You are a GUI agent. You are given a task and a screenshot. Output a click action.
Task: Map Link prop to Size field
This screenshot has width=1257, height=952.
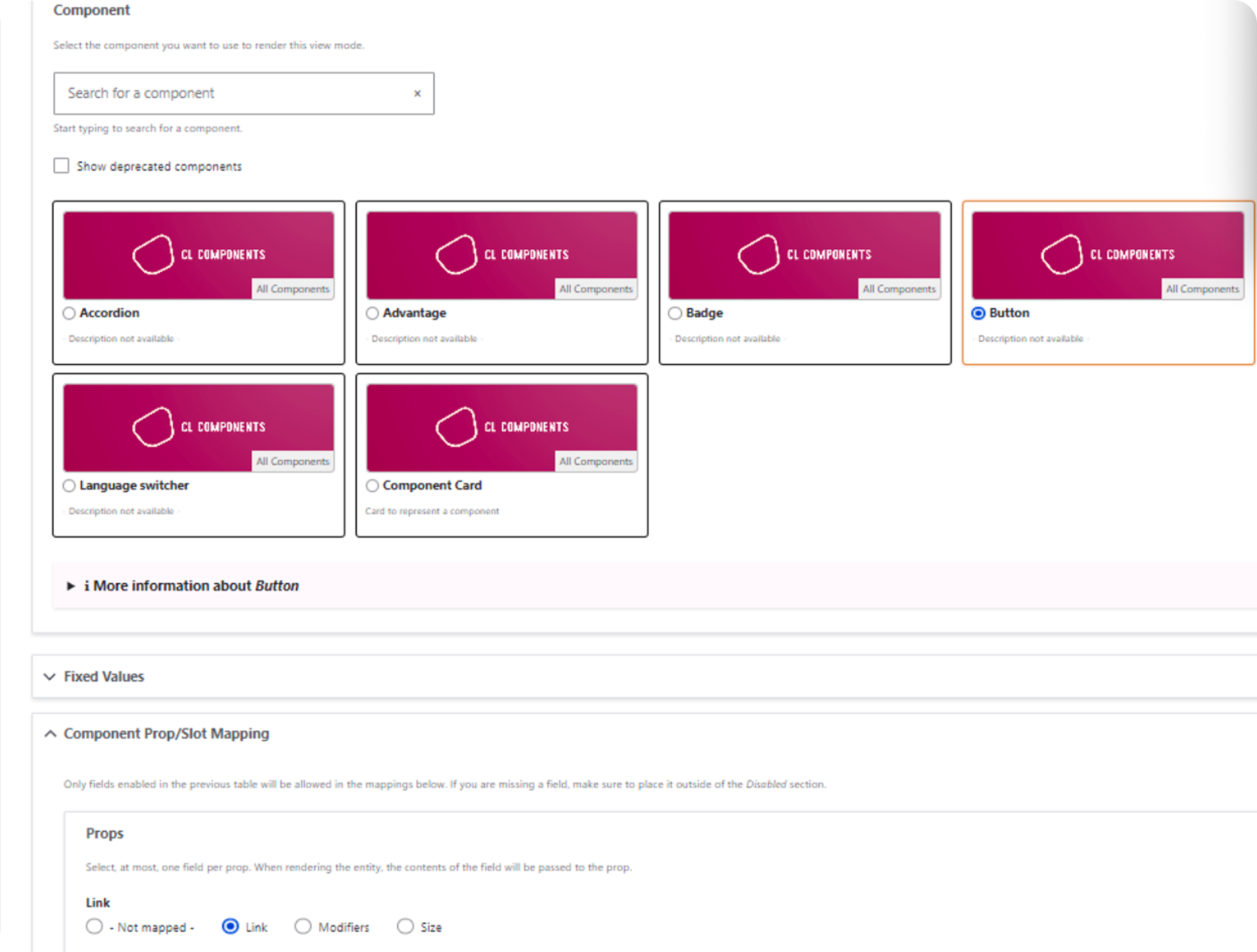click(405, 926)
